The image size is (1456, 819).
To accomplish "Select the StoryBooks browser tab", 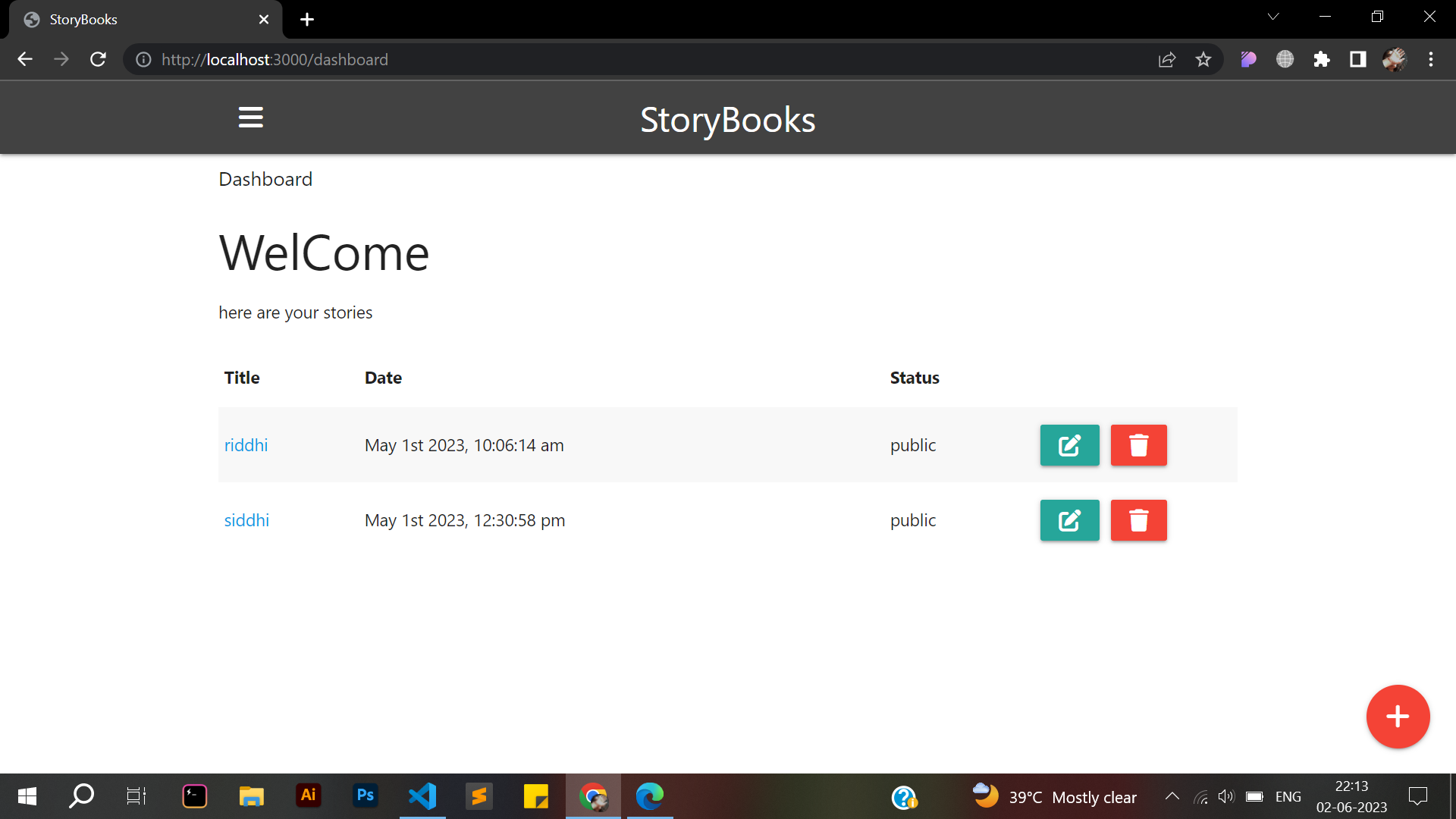I will [114, 19].
